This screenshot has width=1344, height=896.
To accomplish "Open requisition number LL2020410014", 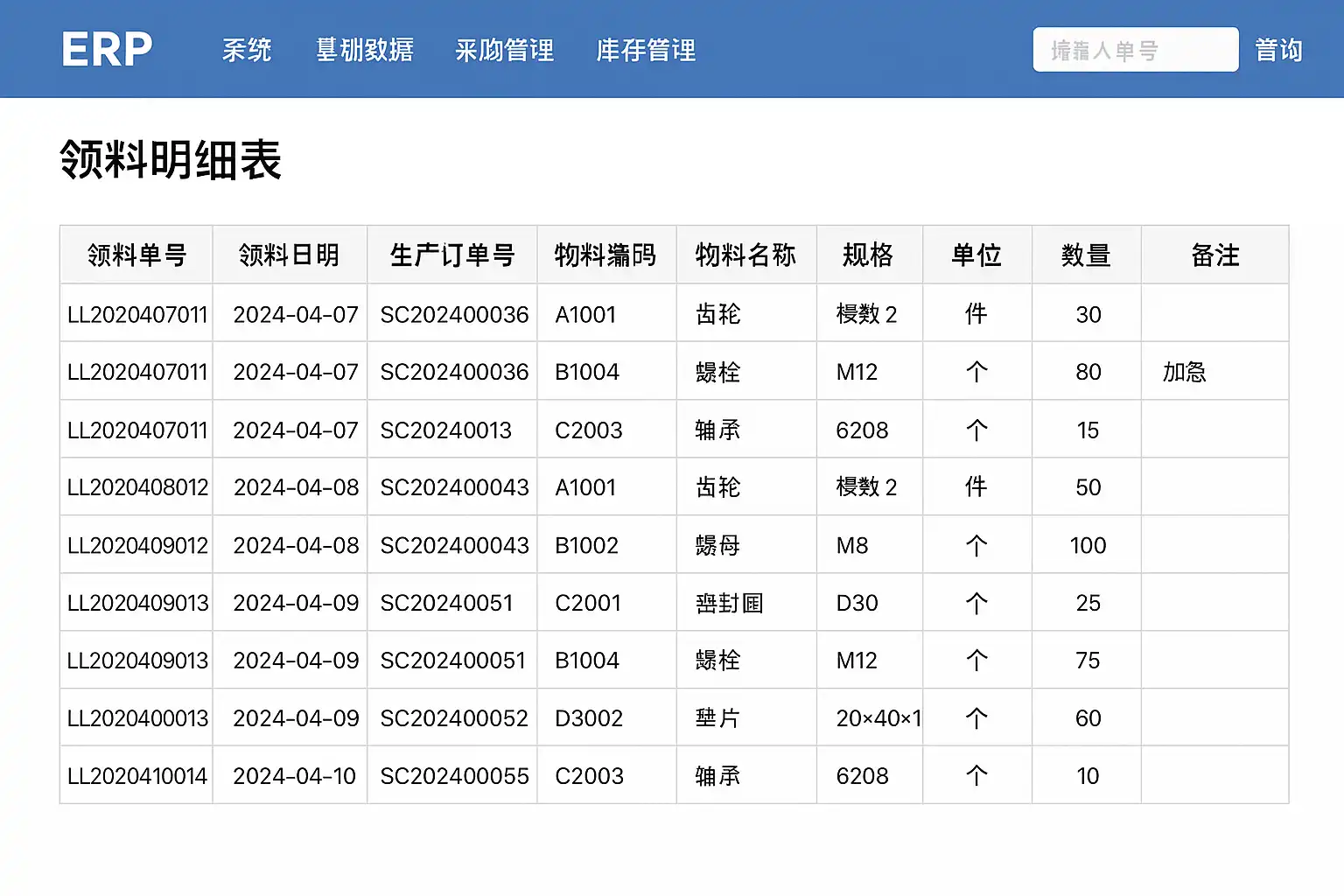I will (x=137, y=776).
